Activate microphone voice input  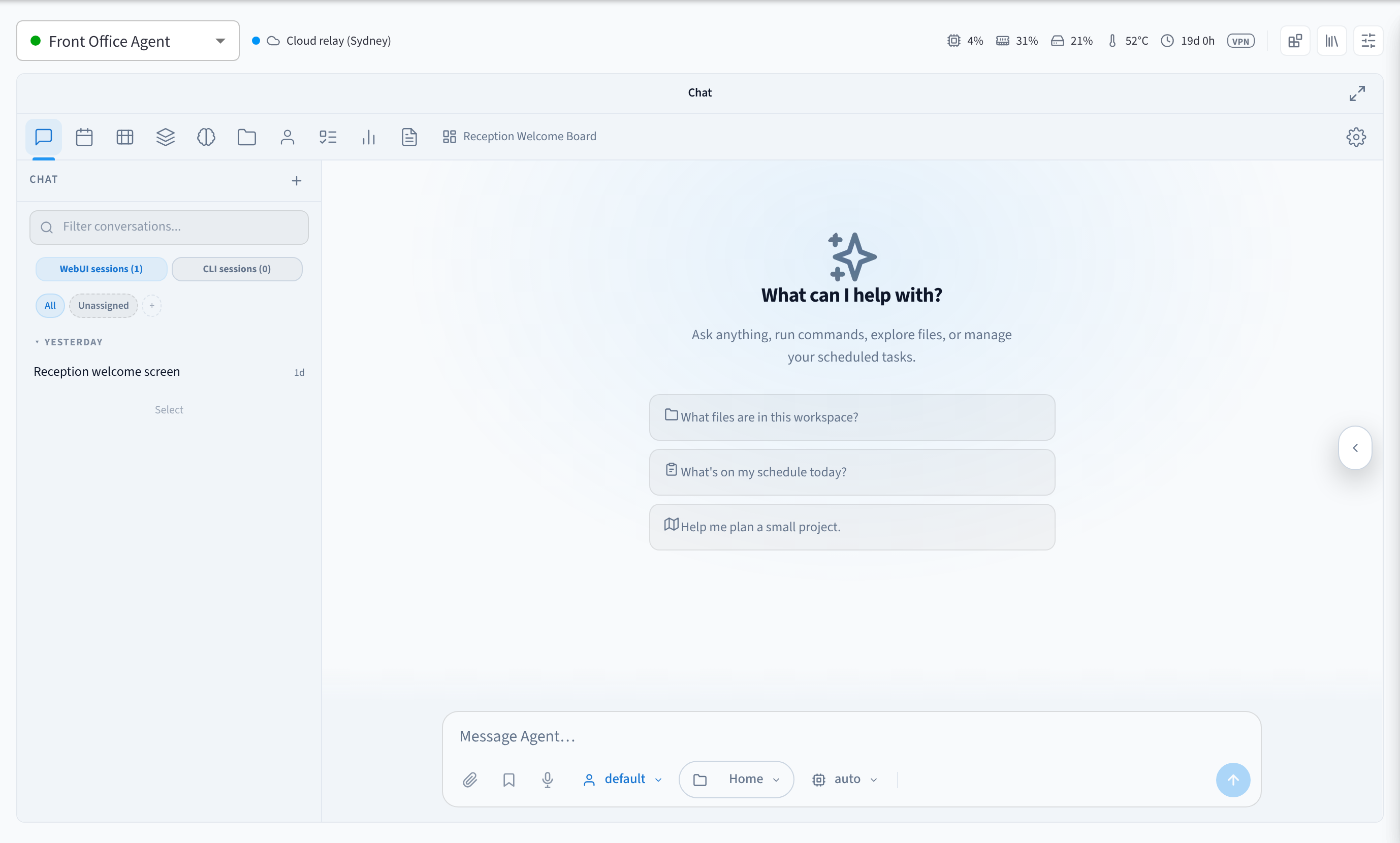pos(548,780)
